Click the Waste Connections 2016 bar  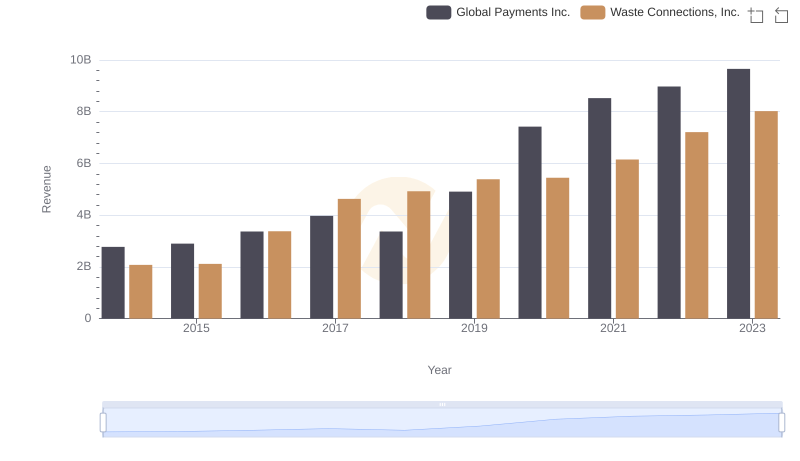pos(280,275)
